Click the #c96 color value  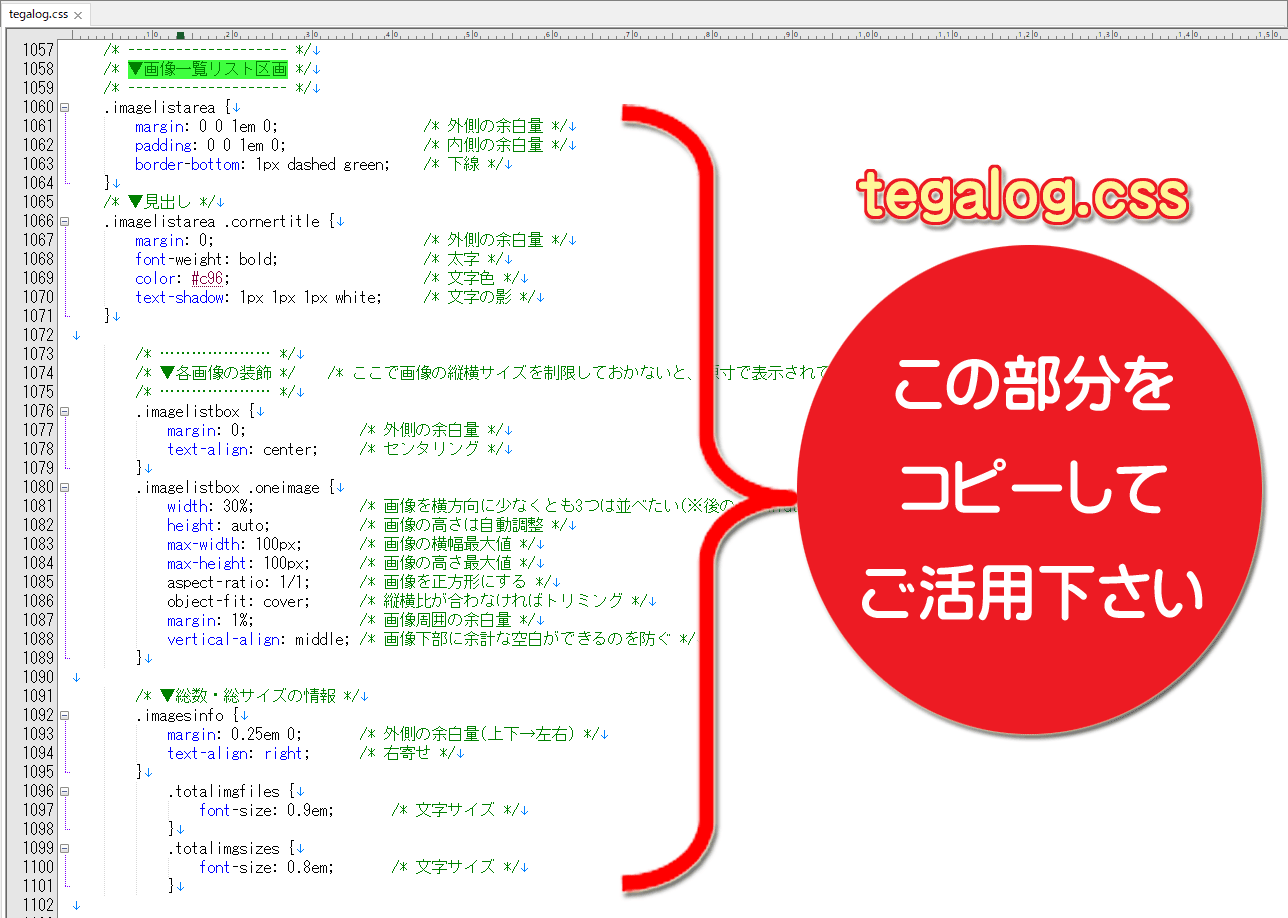(207, 278)
